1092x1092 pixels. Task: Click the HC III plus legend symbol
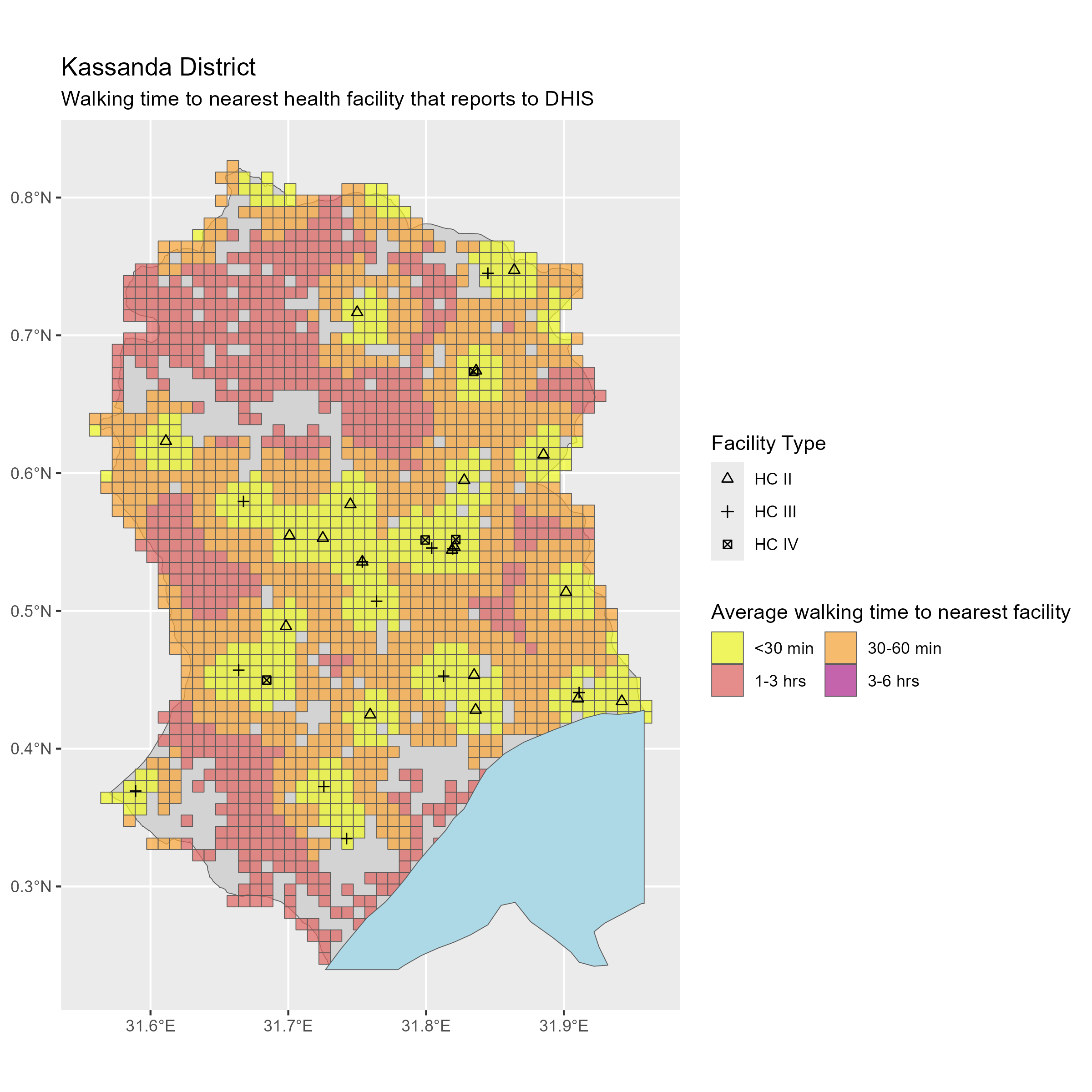pyautogui.click(x=728, y=511)
